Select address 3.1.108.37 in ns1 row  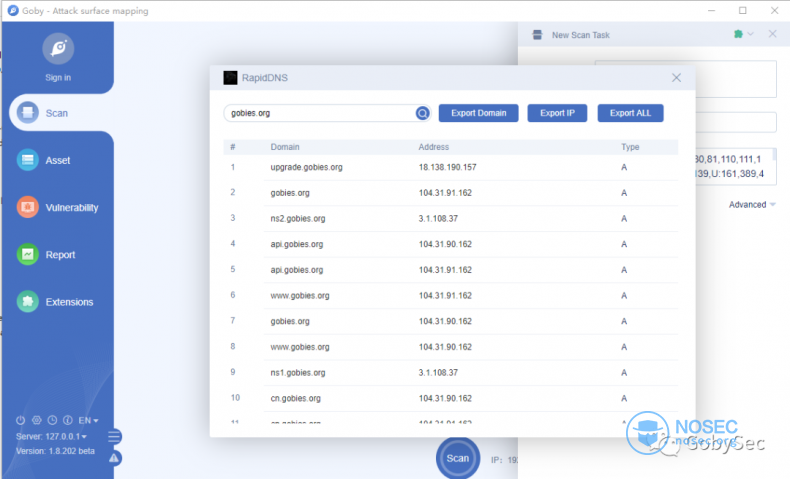pos(438,373)
